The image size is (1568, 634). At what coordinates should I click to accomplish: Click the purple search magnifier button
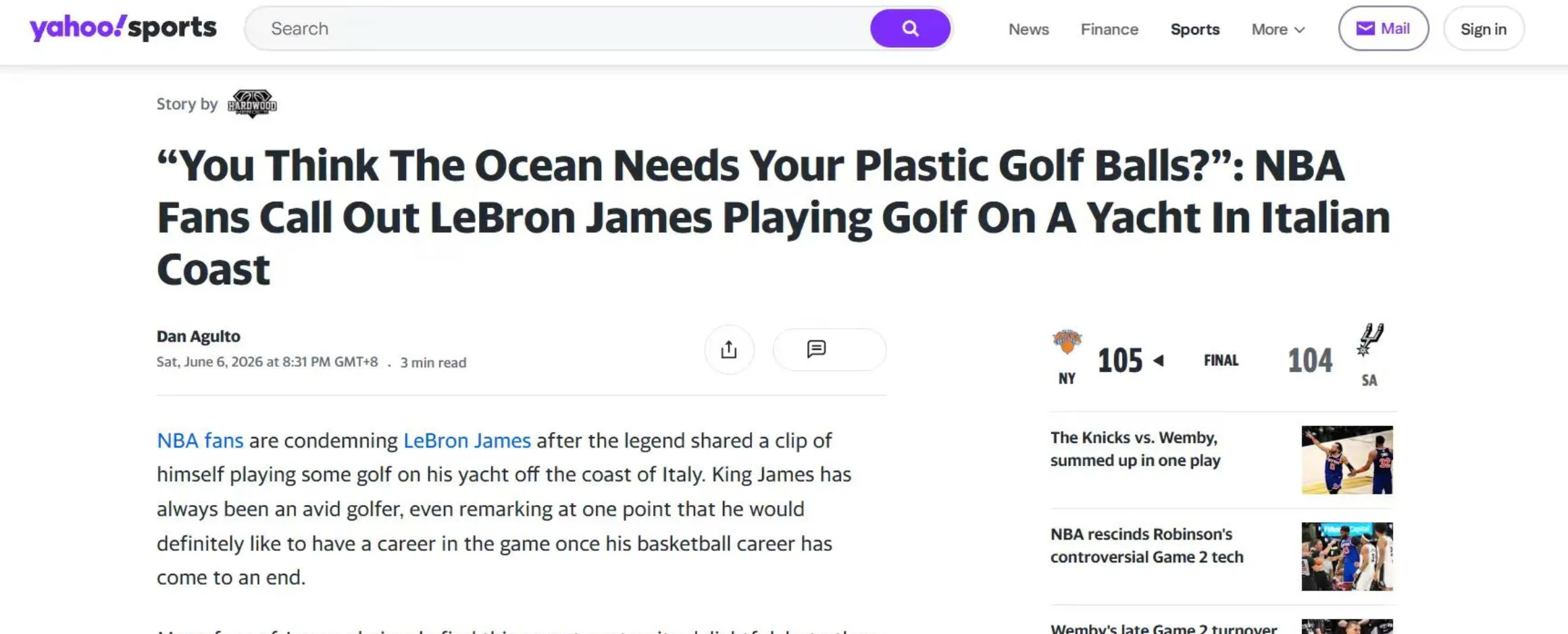910,28
